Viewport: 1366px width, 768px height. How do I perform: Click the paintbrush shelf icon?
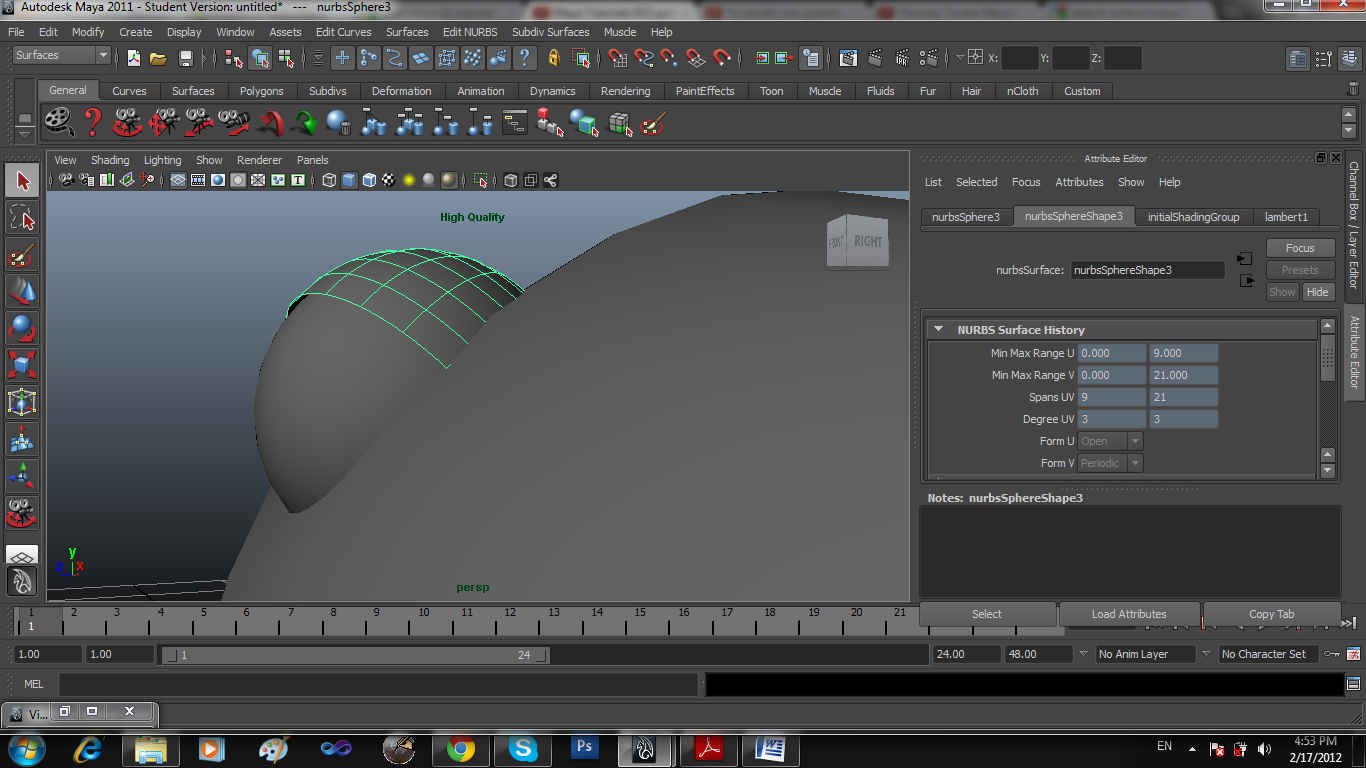tap(653, 123)
